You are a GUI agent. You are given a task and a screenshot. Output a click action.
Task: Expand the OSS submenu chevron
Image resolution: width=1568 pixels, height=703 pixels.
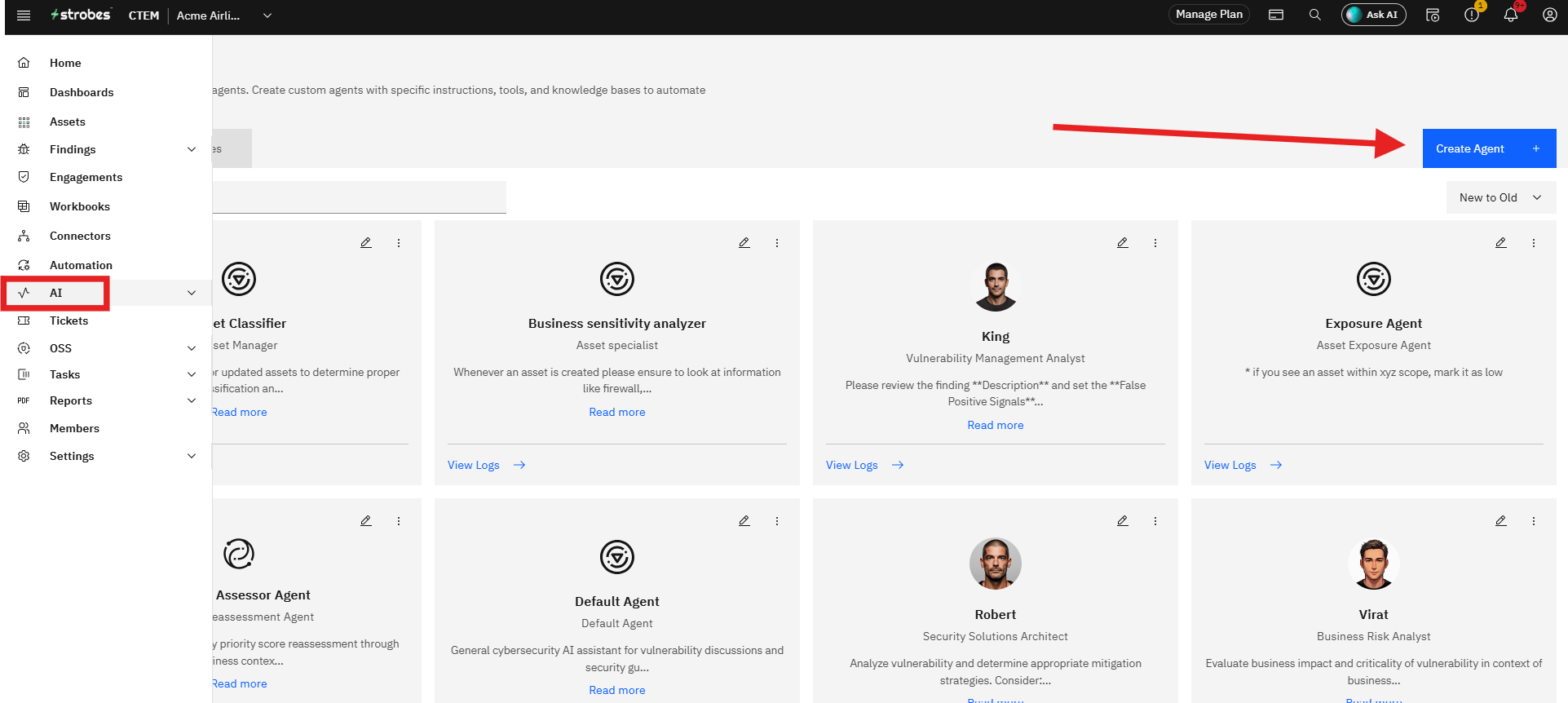click(x=192, y=348)
